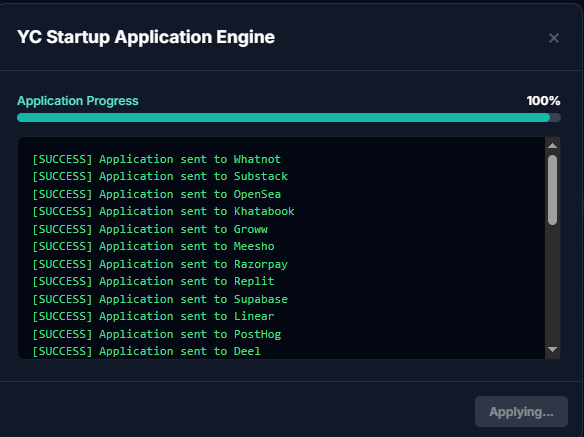Click the Application Progress bar
This screenshot has width=584, height=437.
coord(289,118)
